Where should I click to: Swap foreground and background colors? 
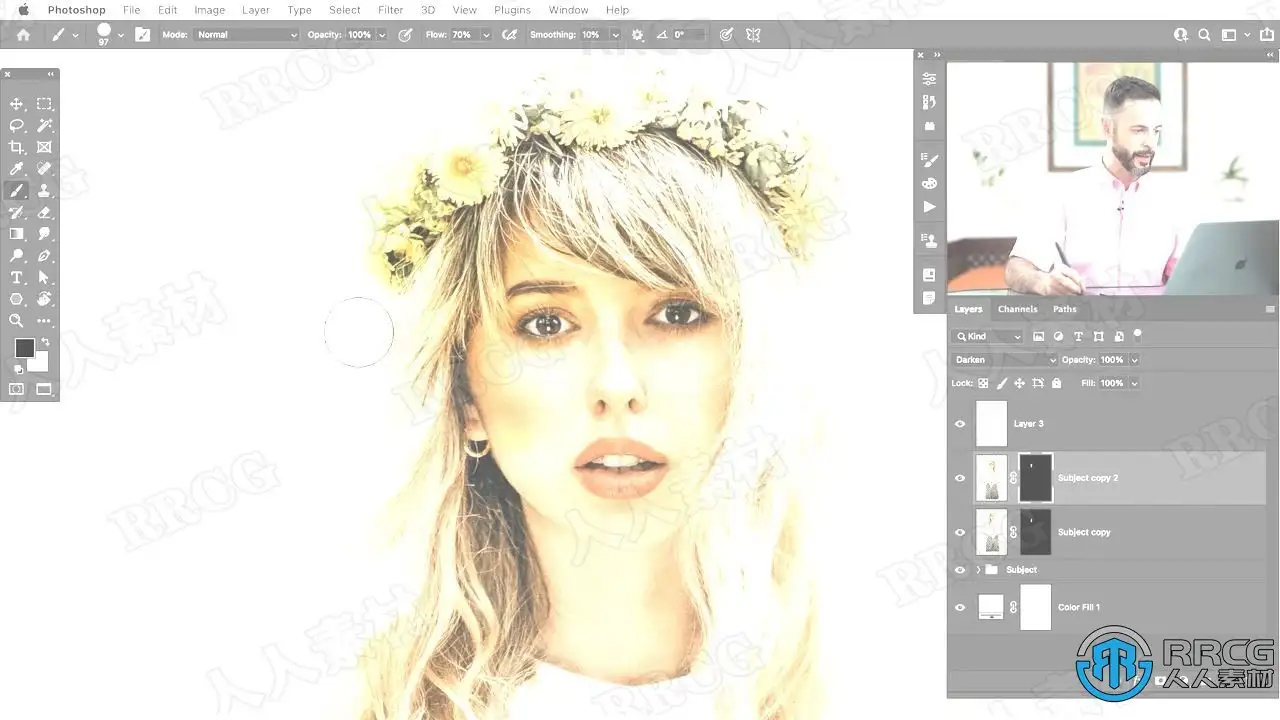click(44, 343)
